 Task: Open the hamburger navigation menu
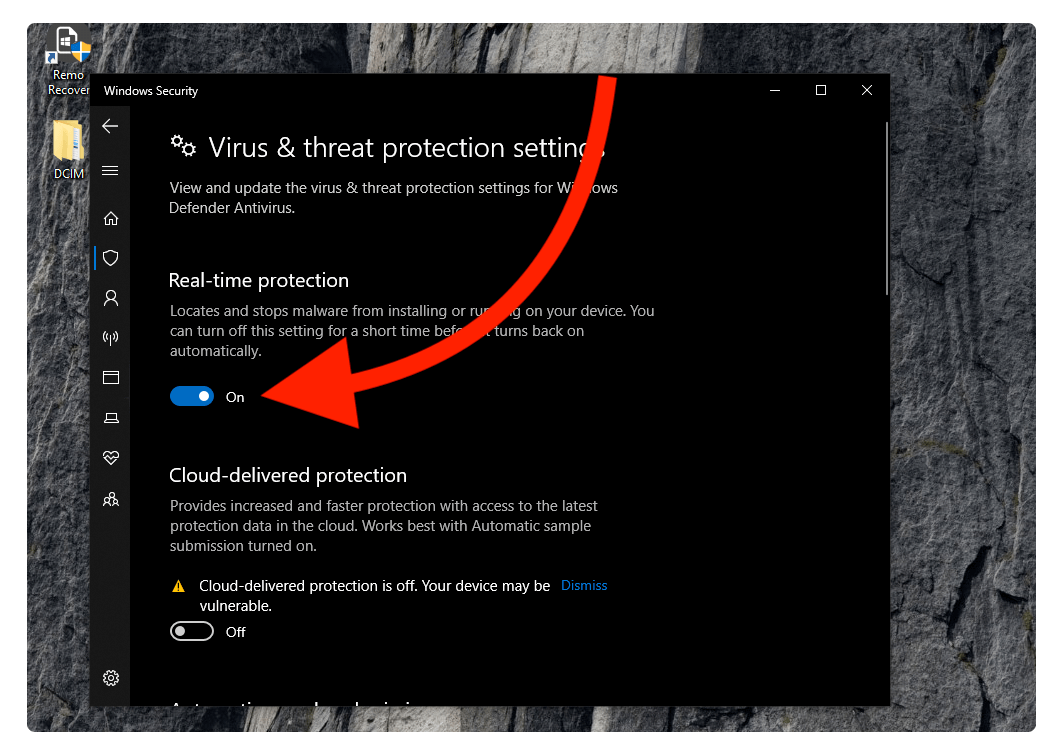[110, 171]
